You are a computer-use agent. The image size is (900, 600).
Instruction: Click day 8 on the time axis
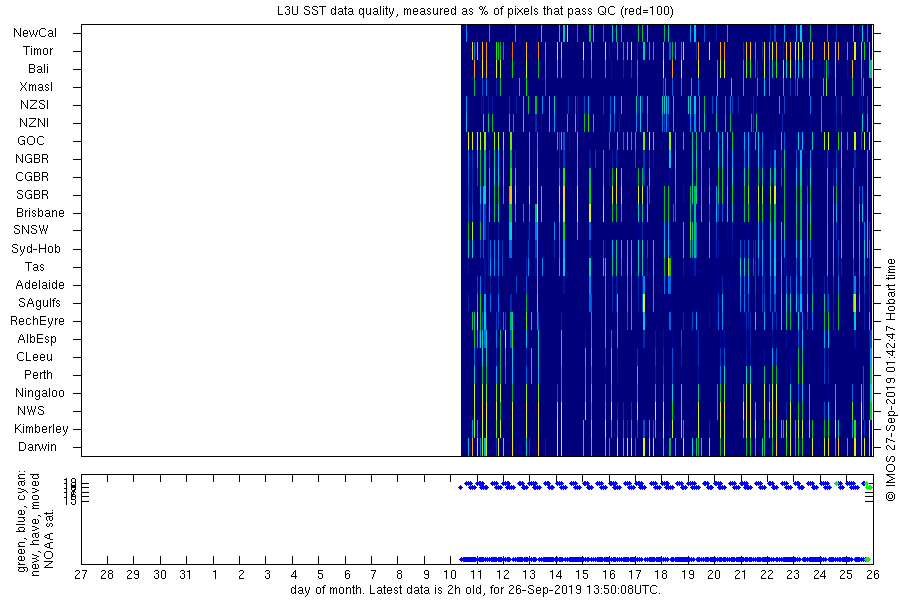(399, 575)
